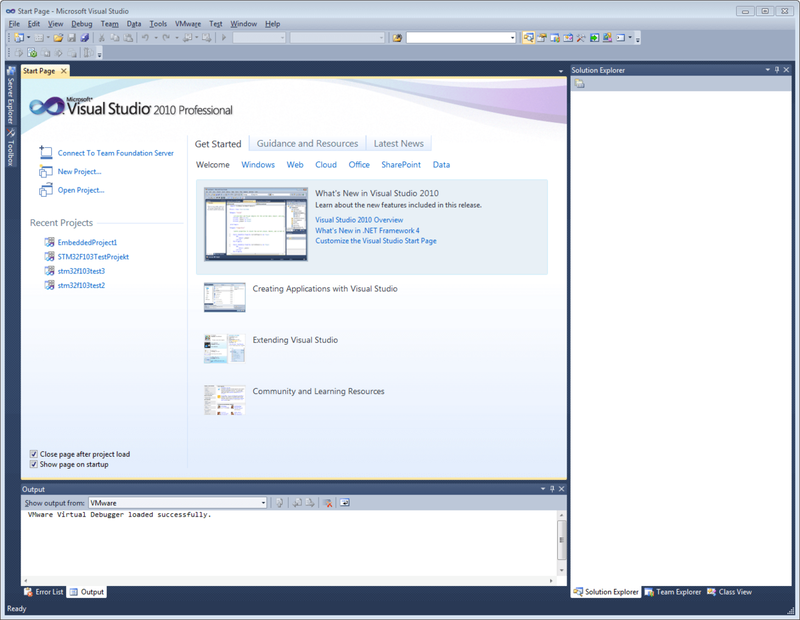Click the Open Project folder icon

point(45,190)
